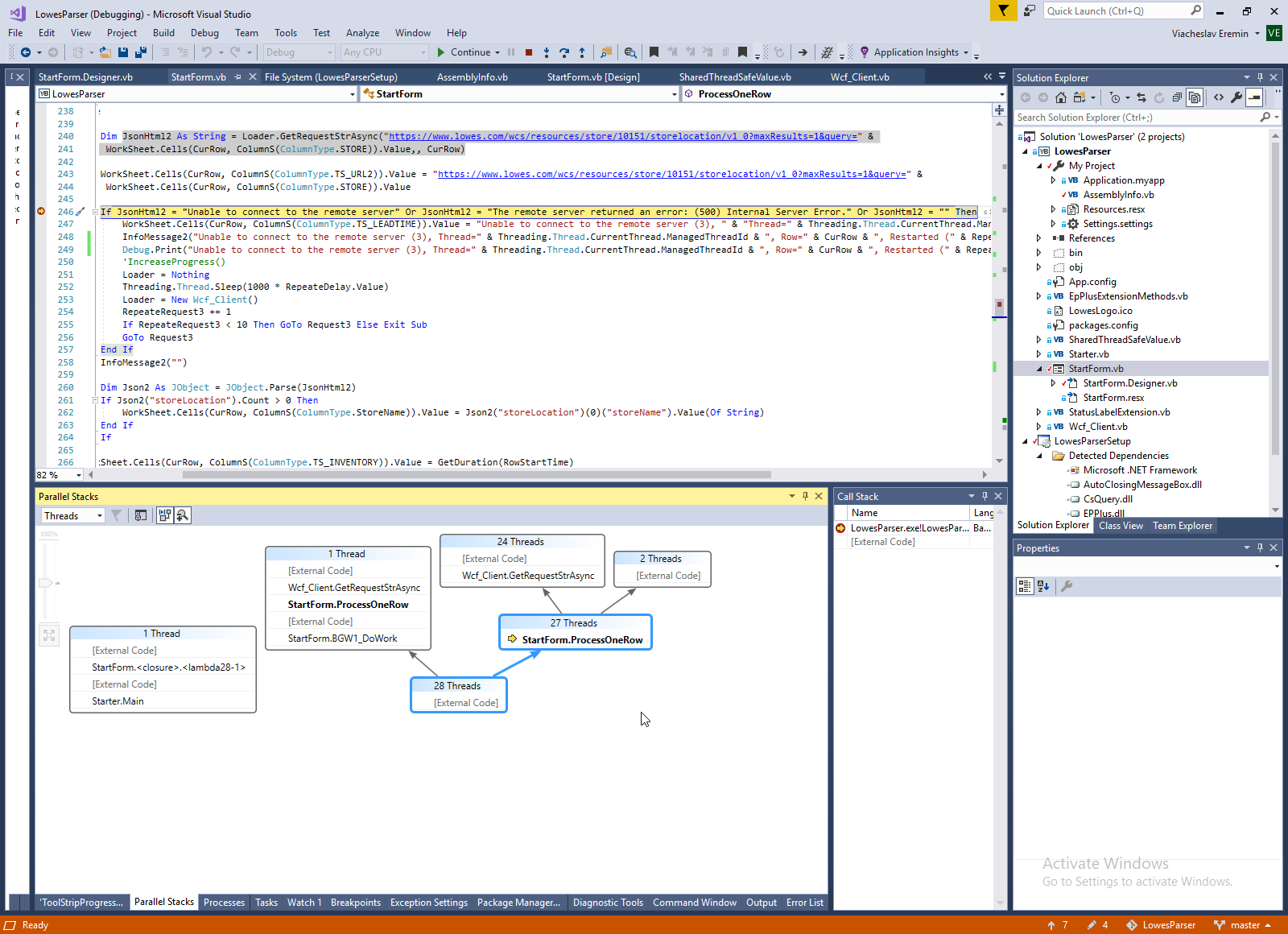Screen dimensions: 1288x934
Task: Click the Step Out debug arrow
Action: click(582, 52)
